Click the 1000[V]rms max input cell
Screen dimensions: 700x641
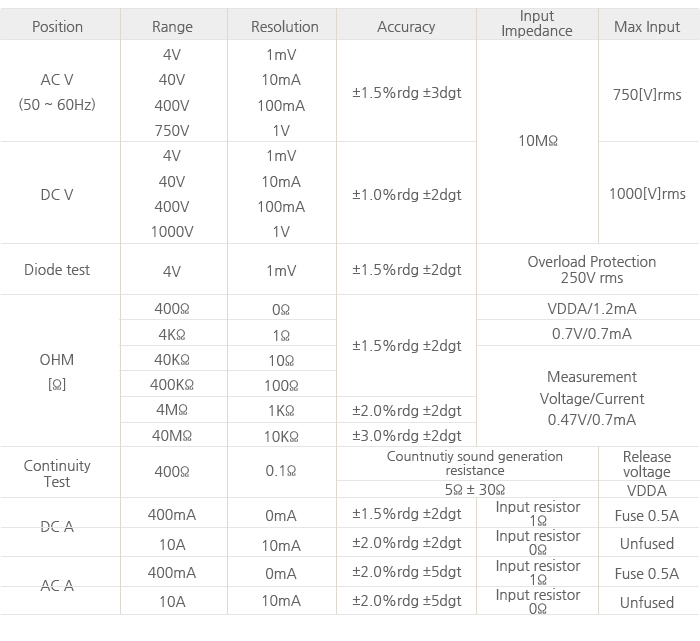[x=646, y=194]
